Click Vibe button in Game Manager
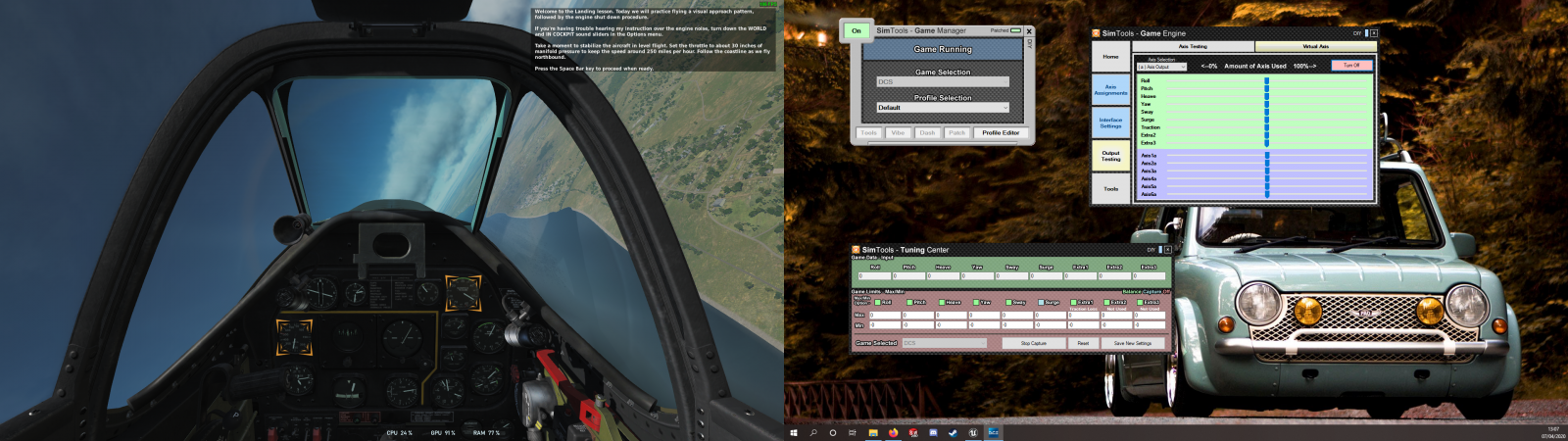The image size is (1568, 441). [x=898, y=132]
